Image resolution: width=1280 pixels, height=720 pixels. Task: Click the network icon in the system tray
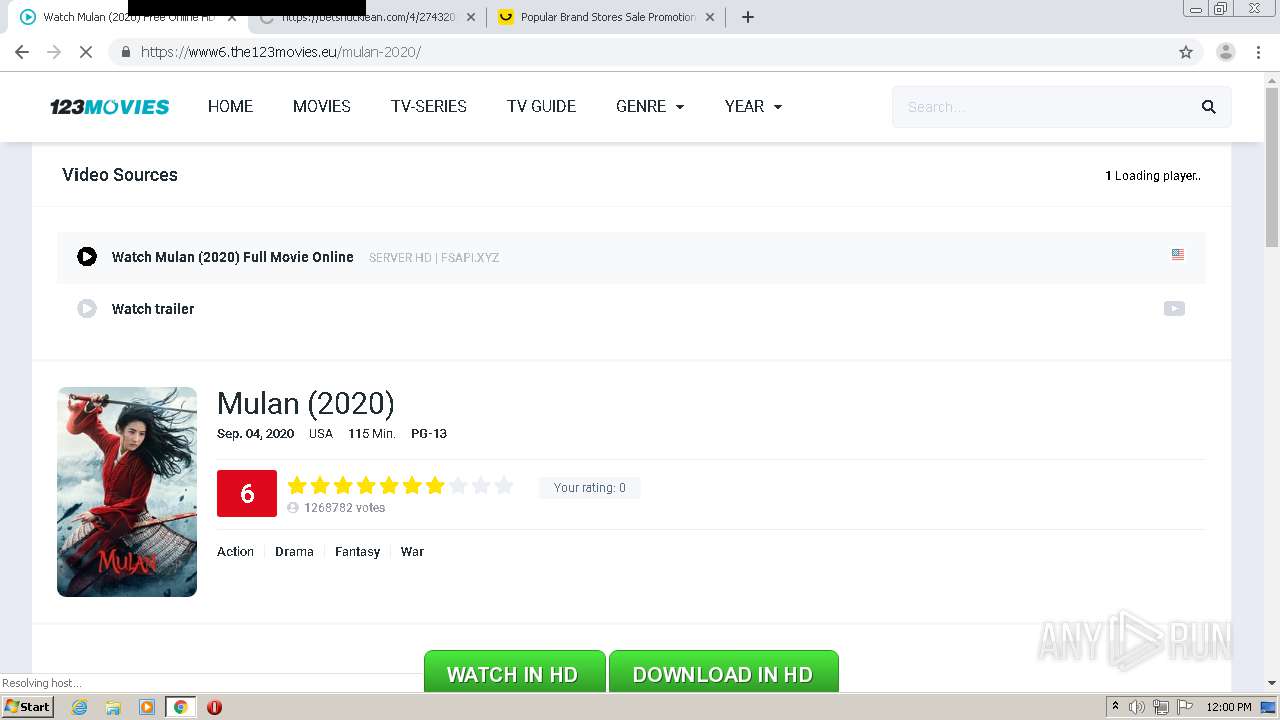coord(1161,707)
